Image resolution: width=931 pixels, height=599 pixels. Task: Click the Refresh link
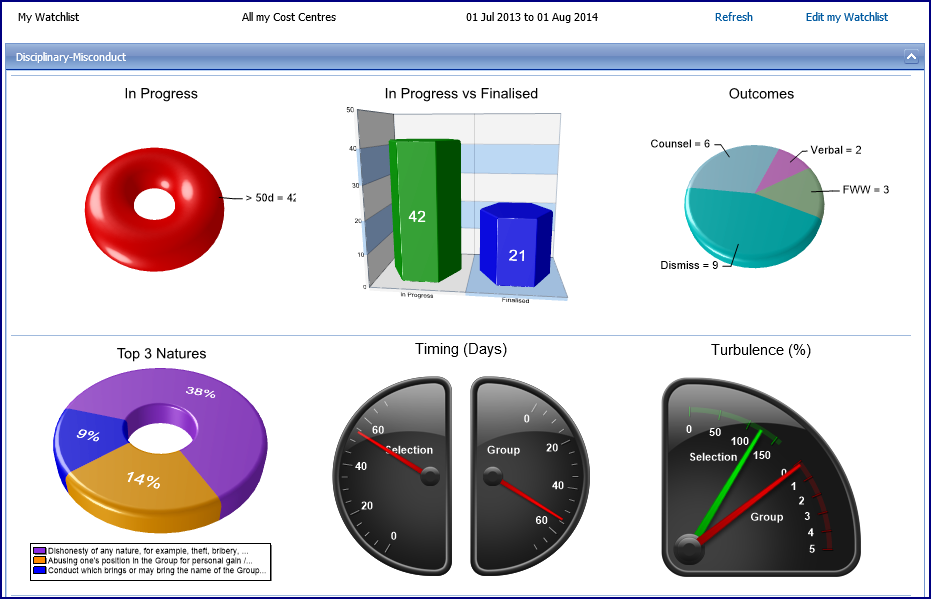click(x=733, y=17)
